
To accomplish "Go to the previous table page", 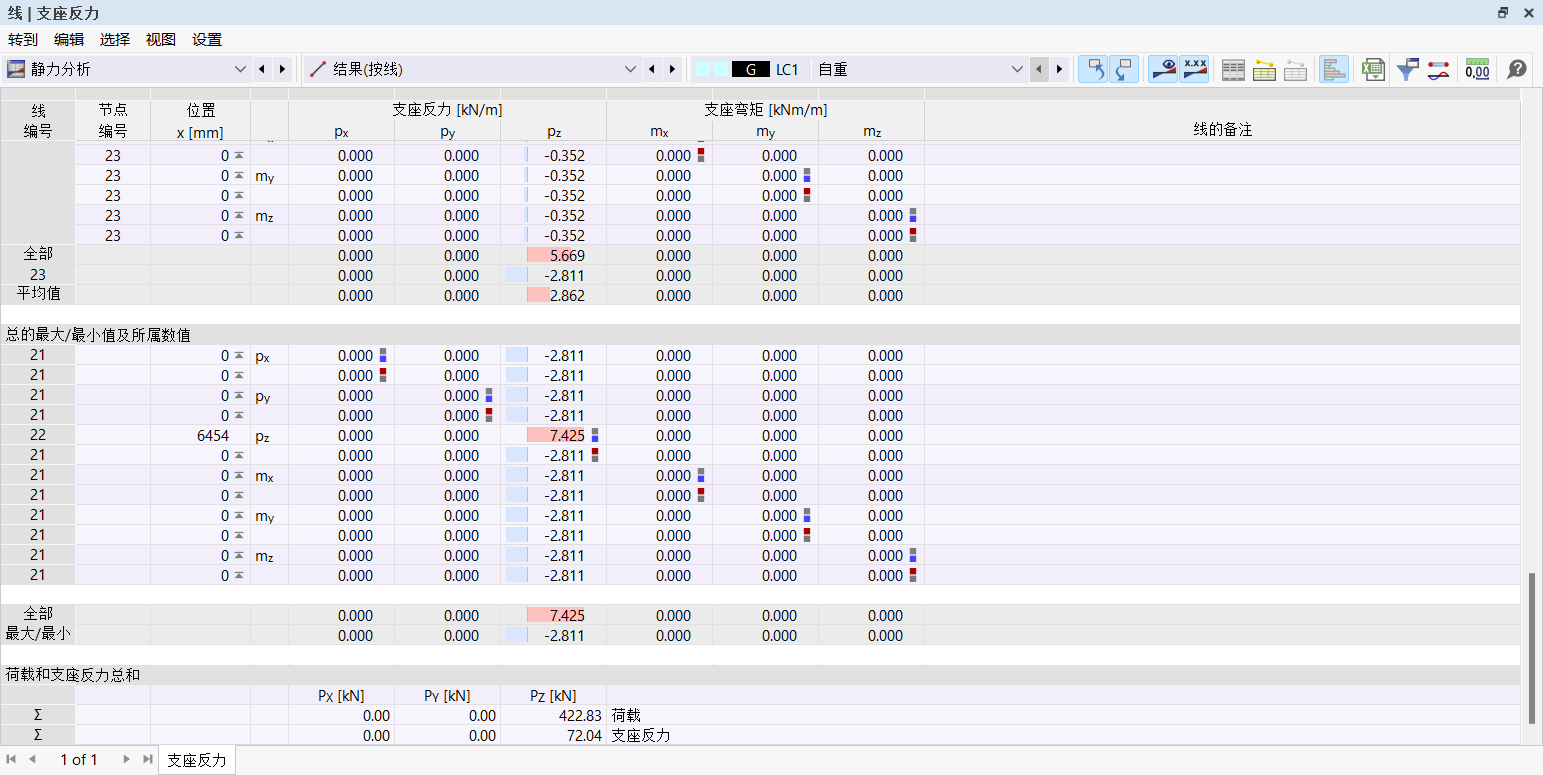I will click(32, 759).
